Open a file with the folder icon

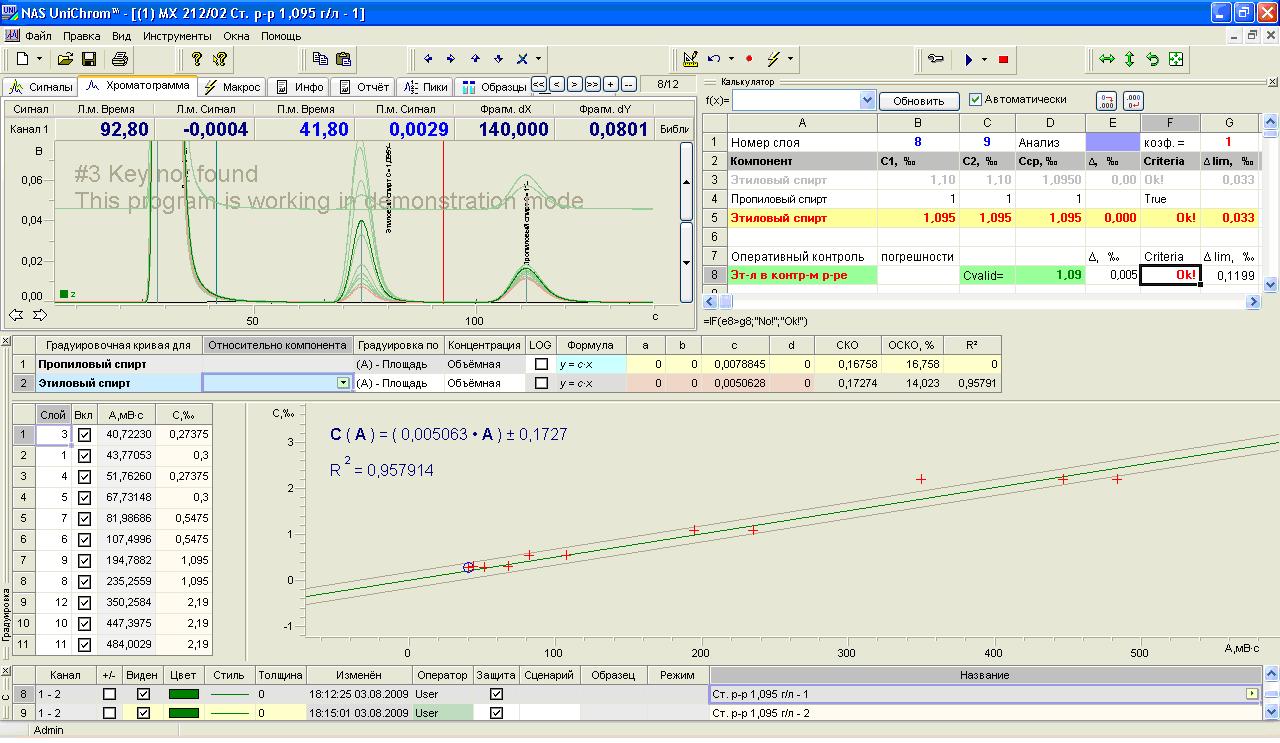click(x=66, y=59)
